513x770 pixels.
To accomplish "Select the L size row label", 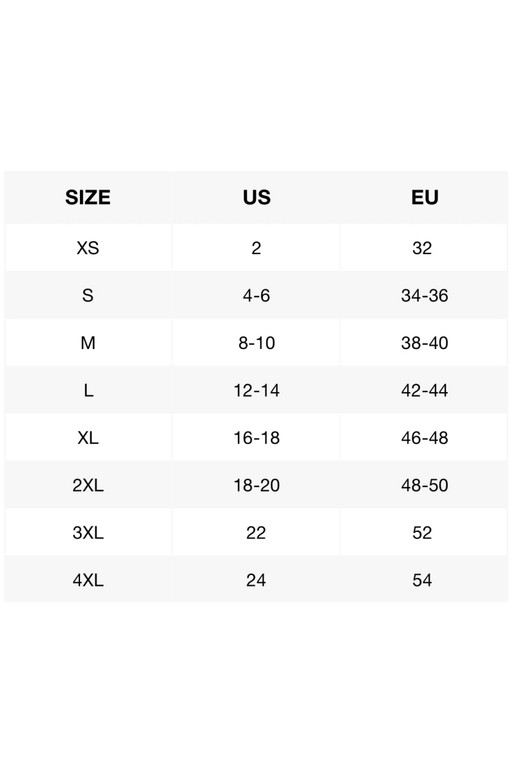I will [x=88, y=390].
